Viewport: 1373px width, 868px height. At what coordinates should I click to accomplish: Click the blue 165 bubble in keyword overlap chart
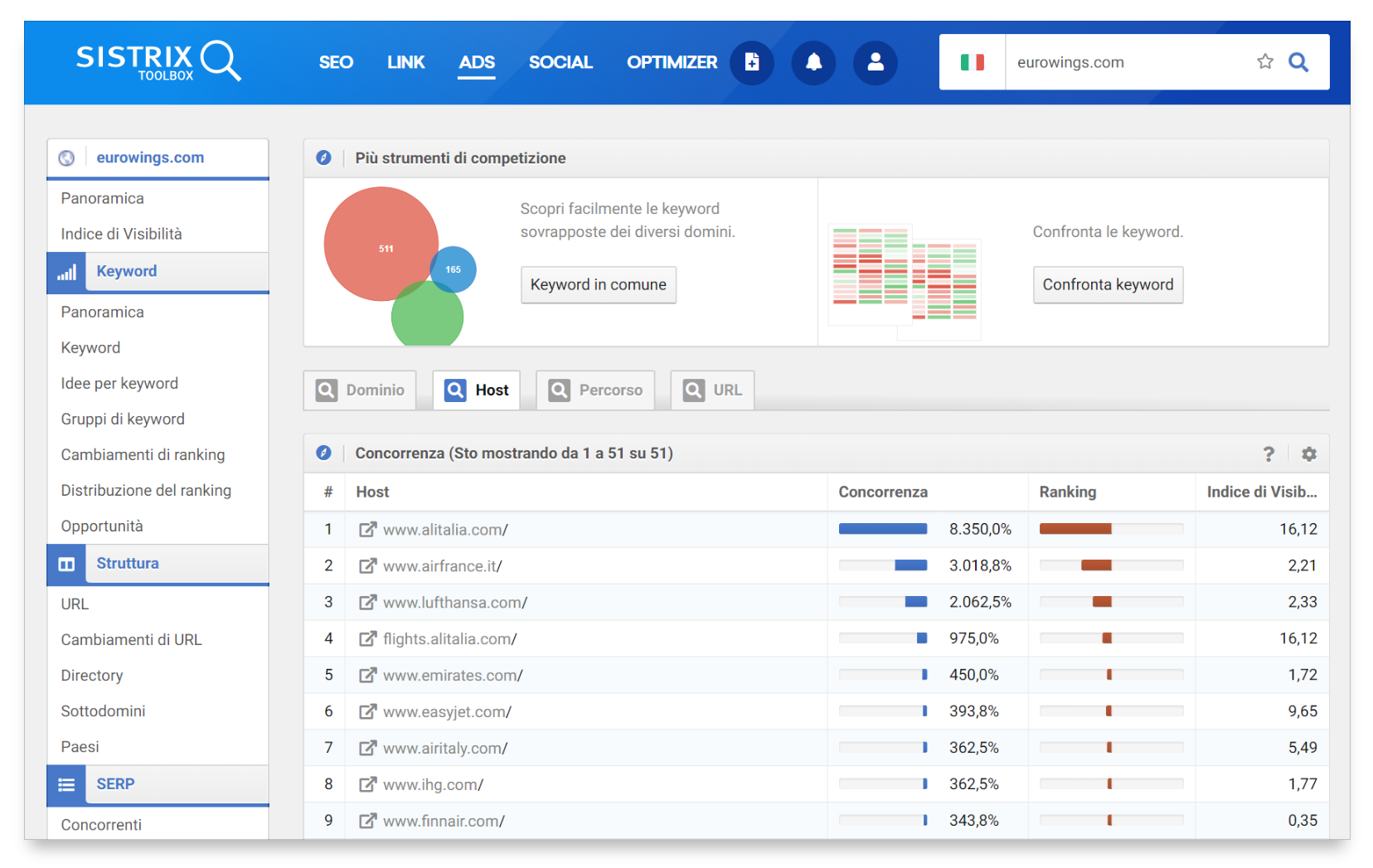454,269
